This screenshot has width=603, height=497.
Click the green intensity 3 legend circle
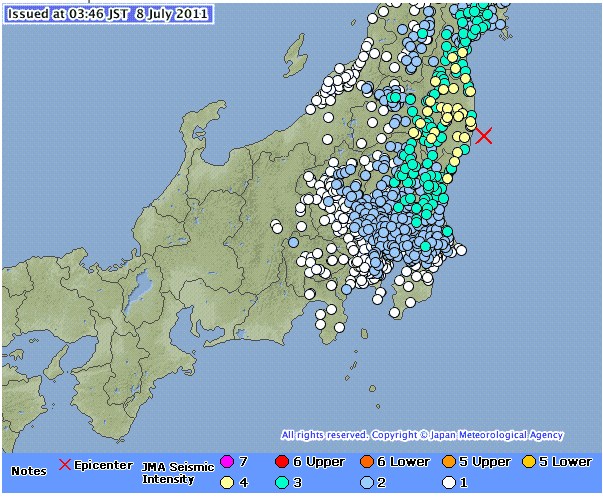tap(280, 480)
